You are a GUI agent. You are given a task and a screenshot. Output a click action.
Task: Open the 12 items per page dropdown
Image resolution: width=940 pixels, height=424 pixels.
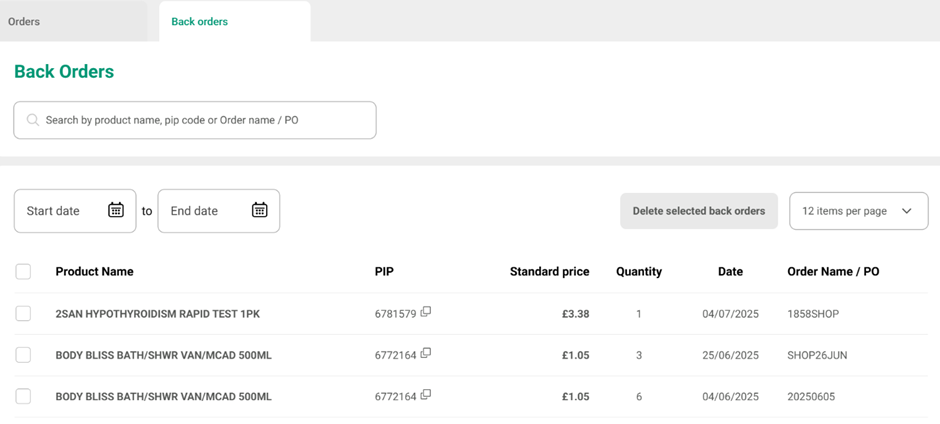pyautogui.click(x=858, y=211)
